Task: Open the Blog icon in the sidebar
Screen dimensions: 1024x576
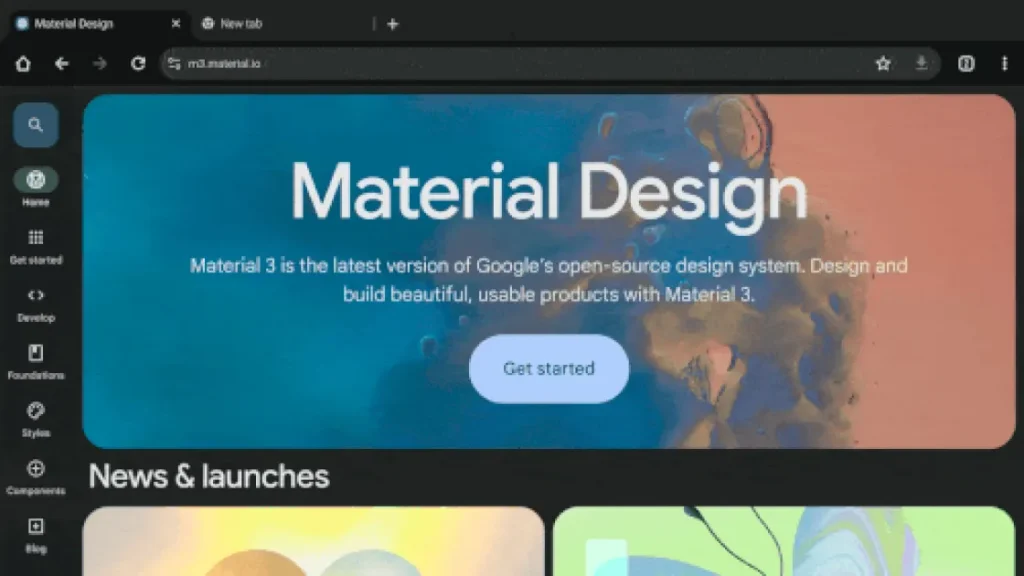Action: (x=36, y=526)
